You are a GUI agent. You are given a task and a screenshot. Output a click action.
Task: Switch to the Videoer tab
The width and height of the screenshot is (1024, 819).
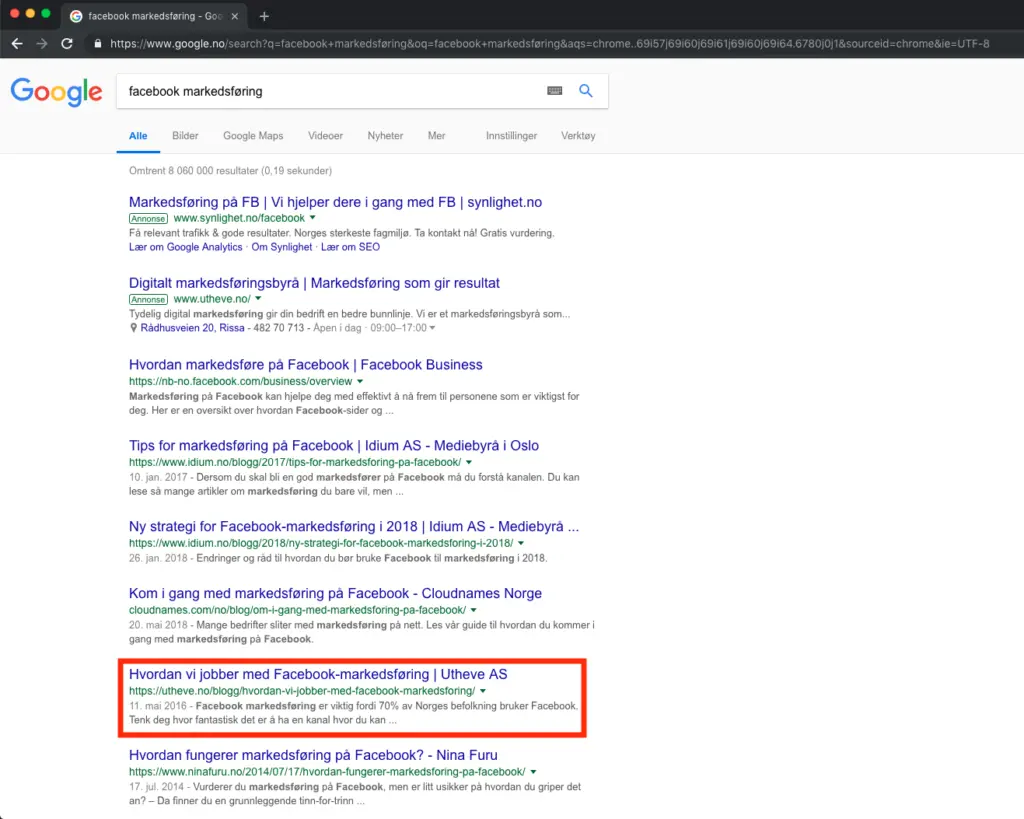tap(325, 136)
